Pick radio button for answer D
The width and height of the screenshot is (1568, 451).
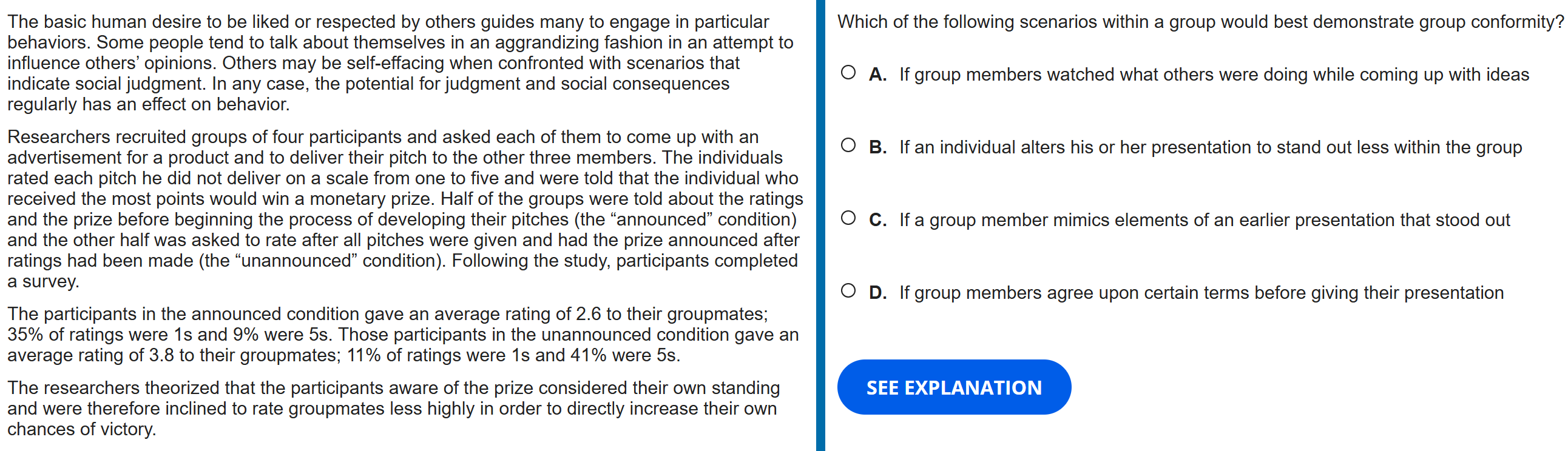point(848,291)
